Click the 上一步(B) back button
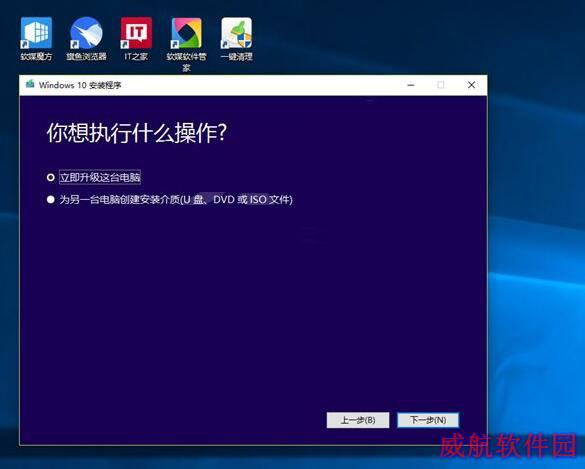This screenshot has height=469, width=585. coord(358,420)
